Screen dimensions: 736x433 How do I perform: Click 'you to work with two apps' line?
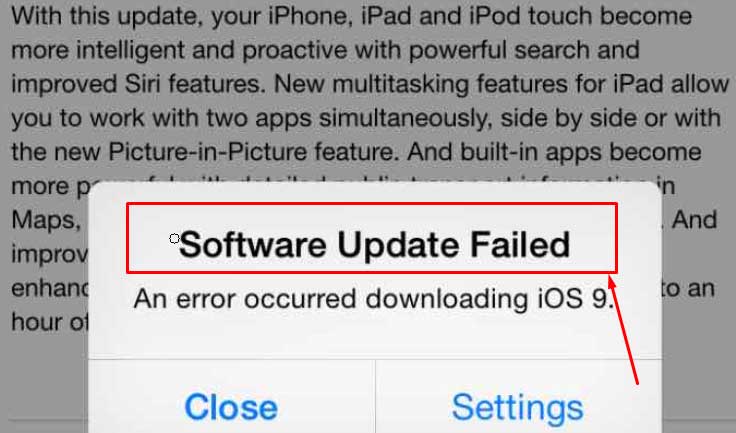click(161, 118)
